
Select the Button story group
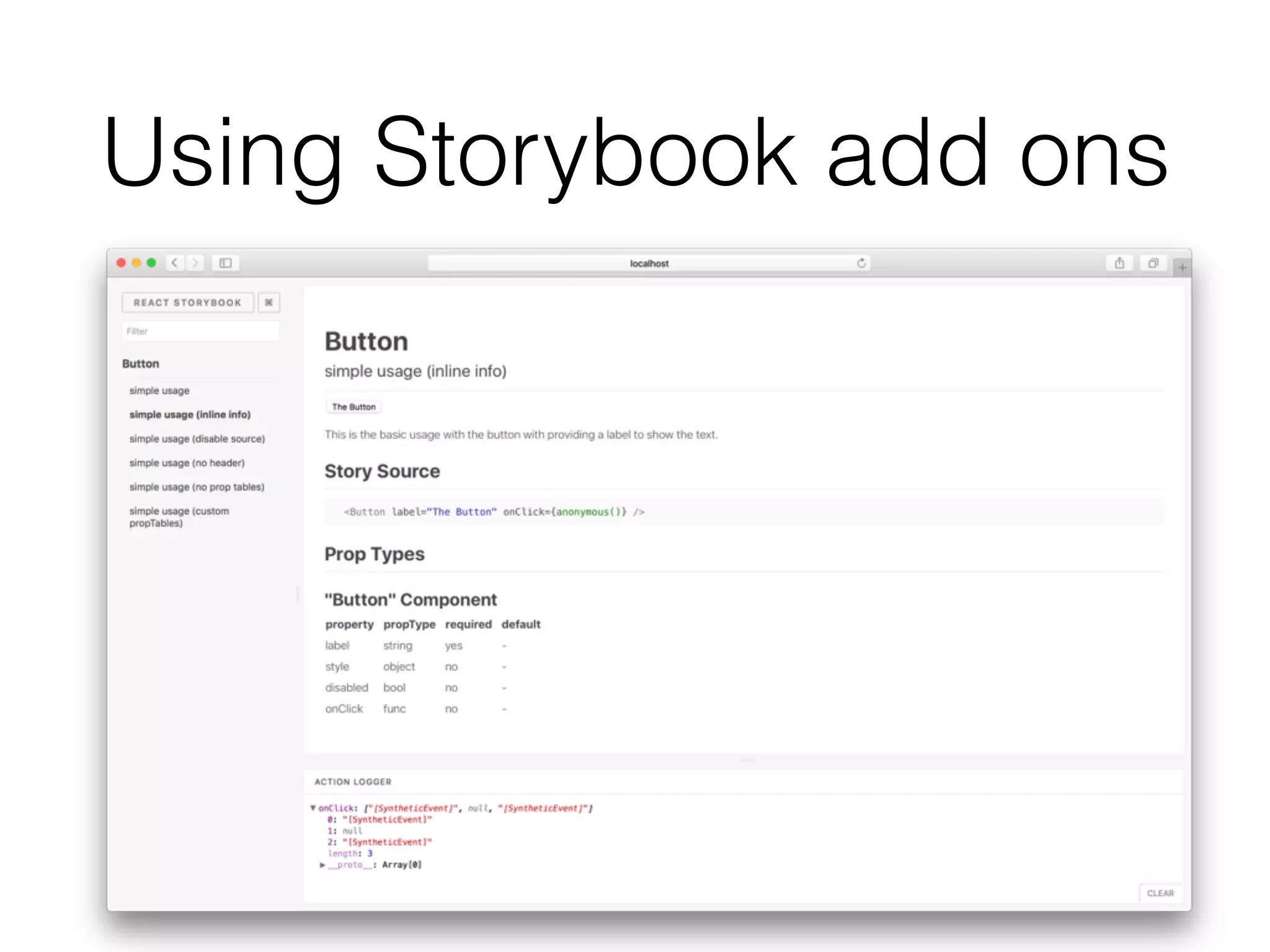(x=141, y=364)
